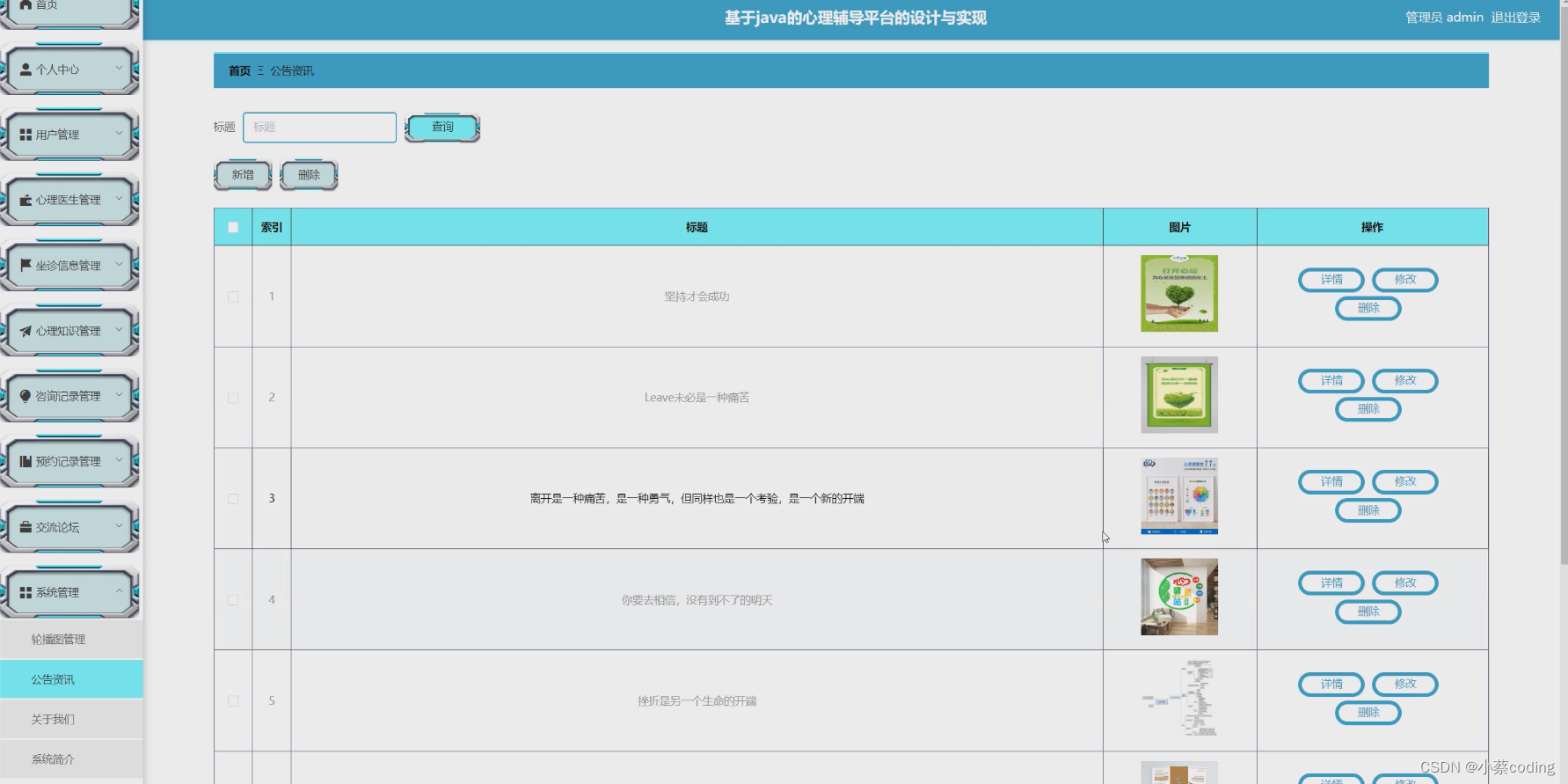
Task: Click the 新增 button
Action: [243, 175]
